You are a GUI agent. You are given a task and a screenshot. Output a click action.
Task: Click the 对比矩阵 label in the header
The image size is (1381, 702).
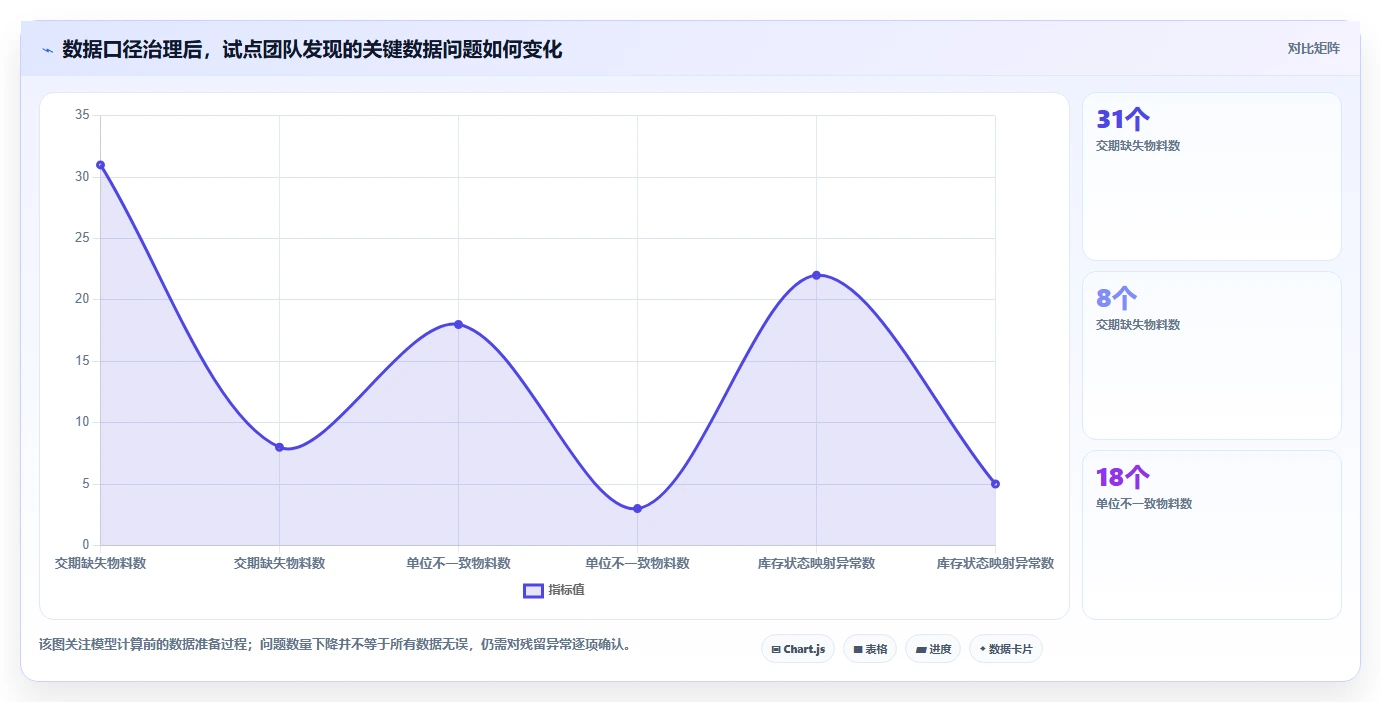pos(1313,48)
